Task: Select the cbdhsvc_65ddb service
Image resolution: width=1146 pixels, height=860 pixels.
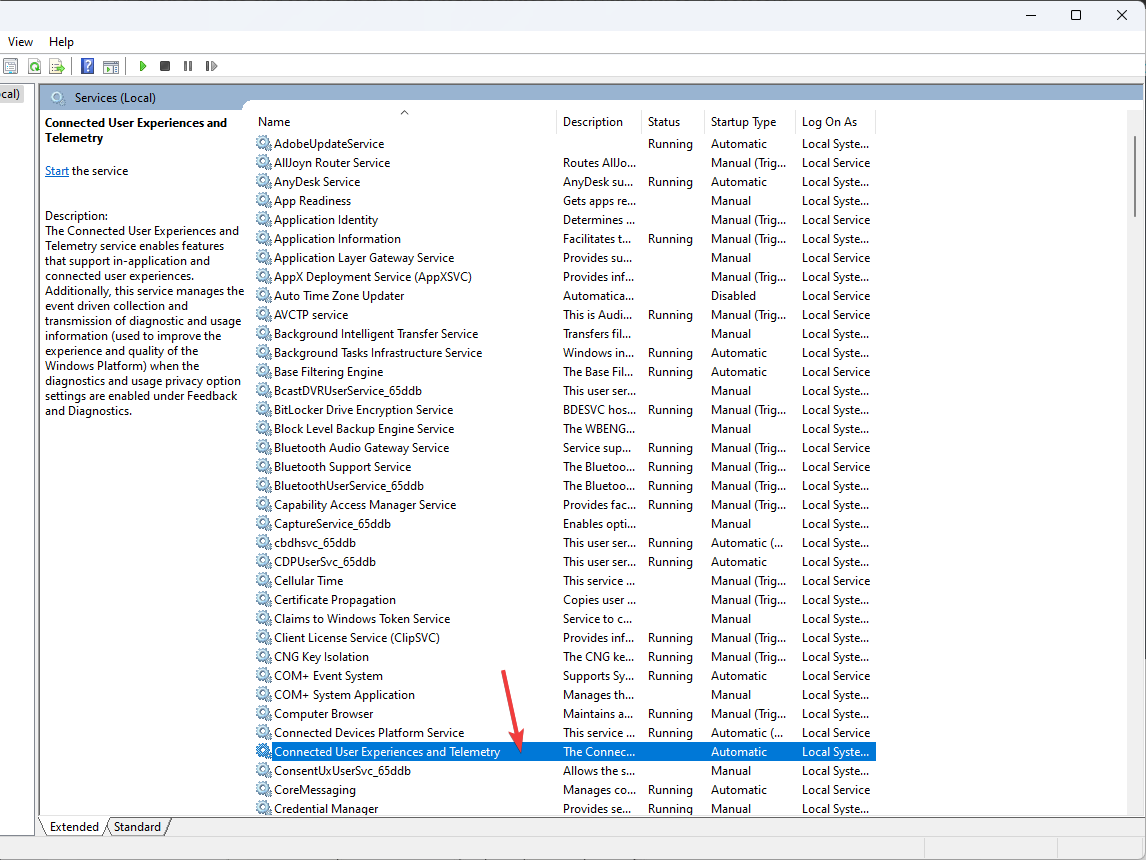Action: coord(565,543)
